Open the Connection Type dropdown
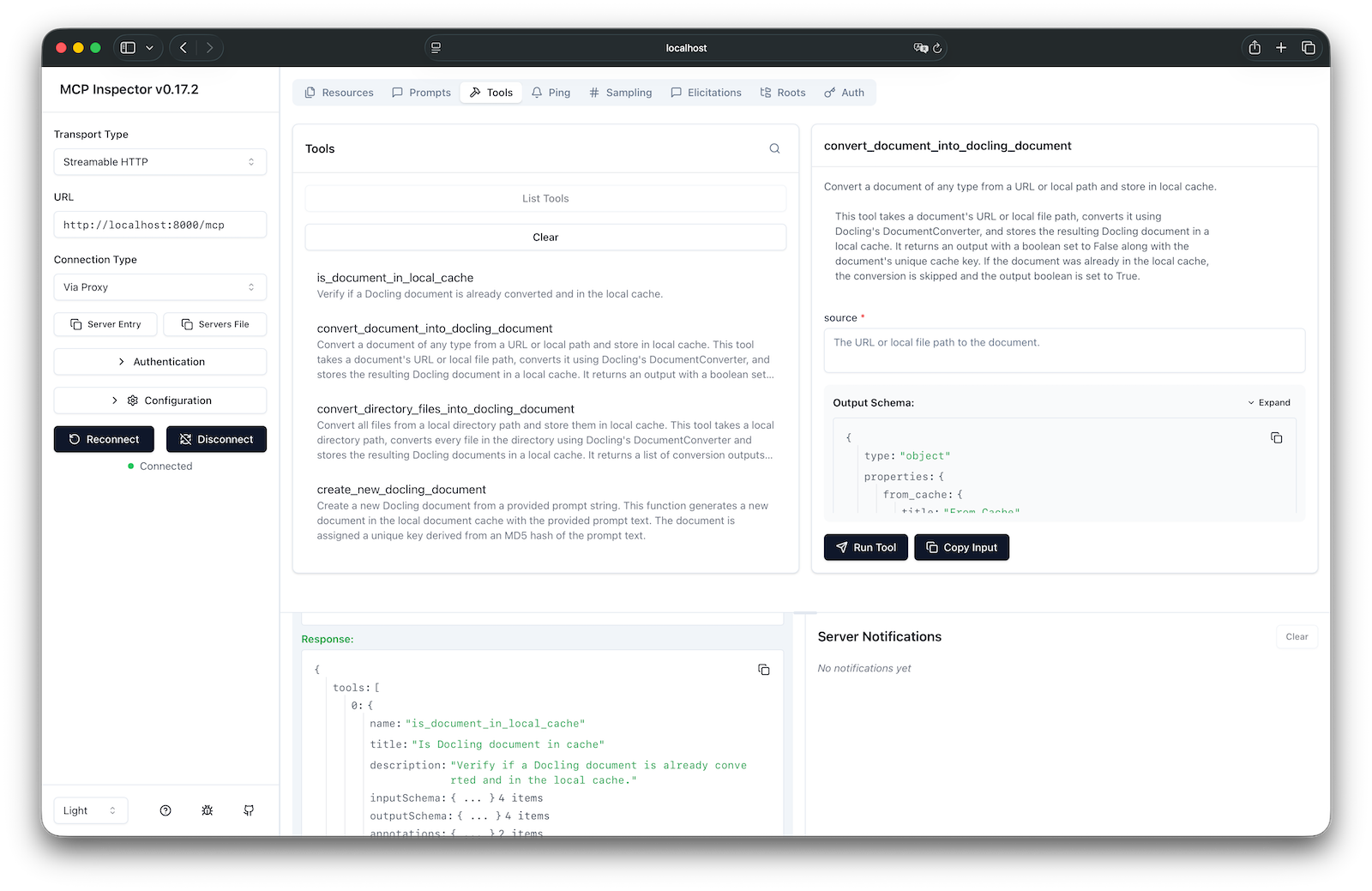This screenshot has width=1372, height=891. (x=159, y=287)
